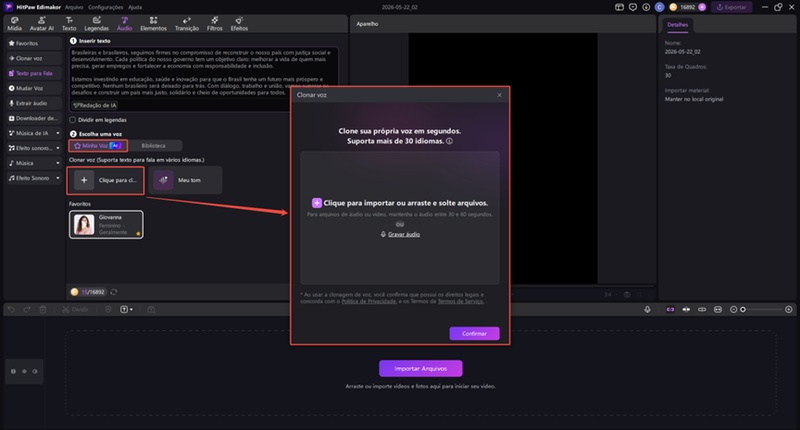
Task: Toggle timeline snapping icon
Action: coord(686,310)
